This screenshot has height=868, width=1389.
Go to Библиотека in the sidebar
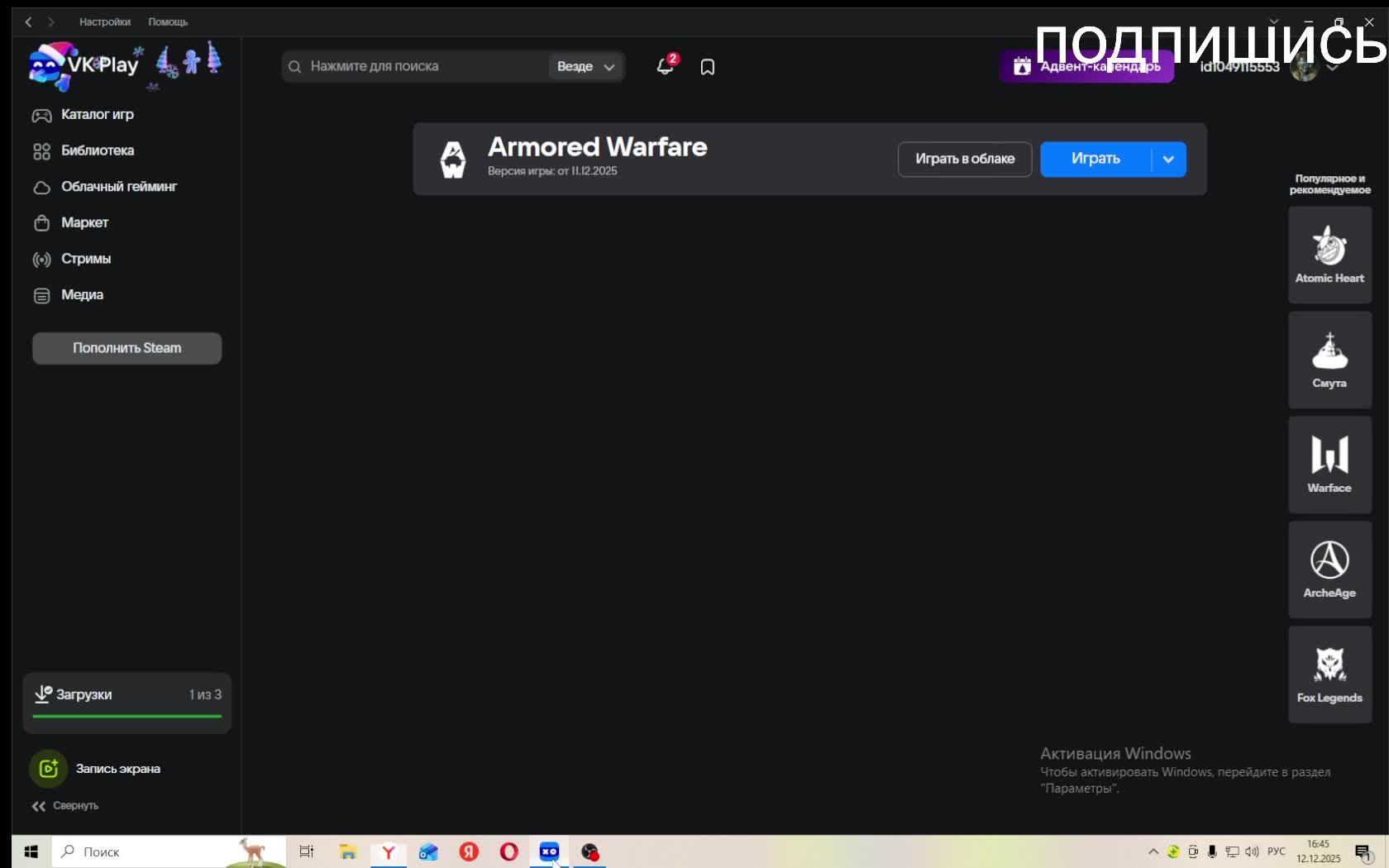tap(97, 150)
